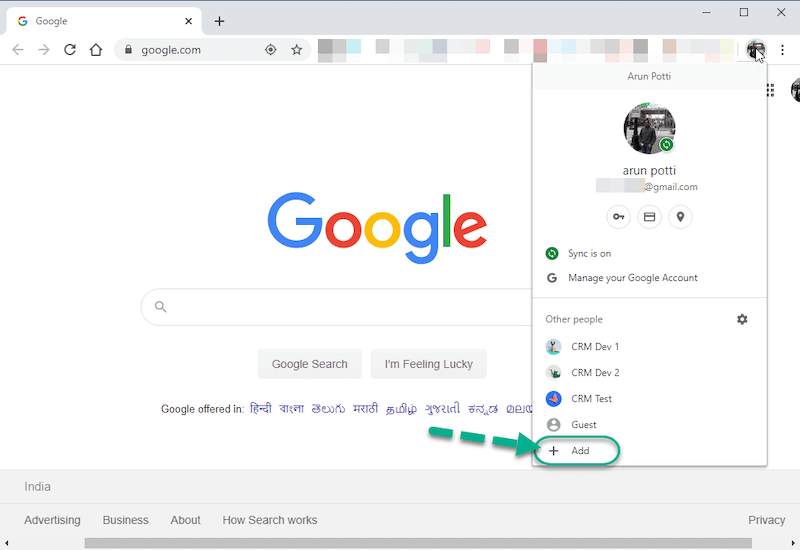This screenshot has height=550, width=800.
Task: Open the home page button
Action: pyautogui.click(x=96, y=49)
